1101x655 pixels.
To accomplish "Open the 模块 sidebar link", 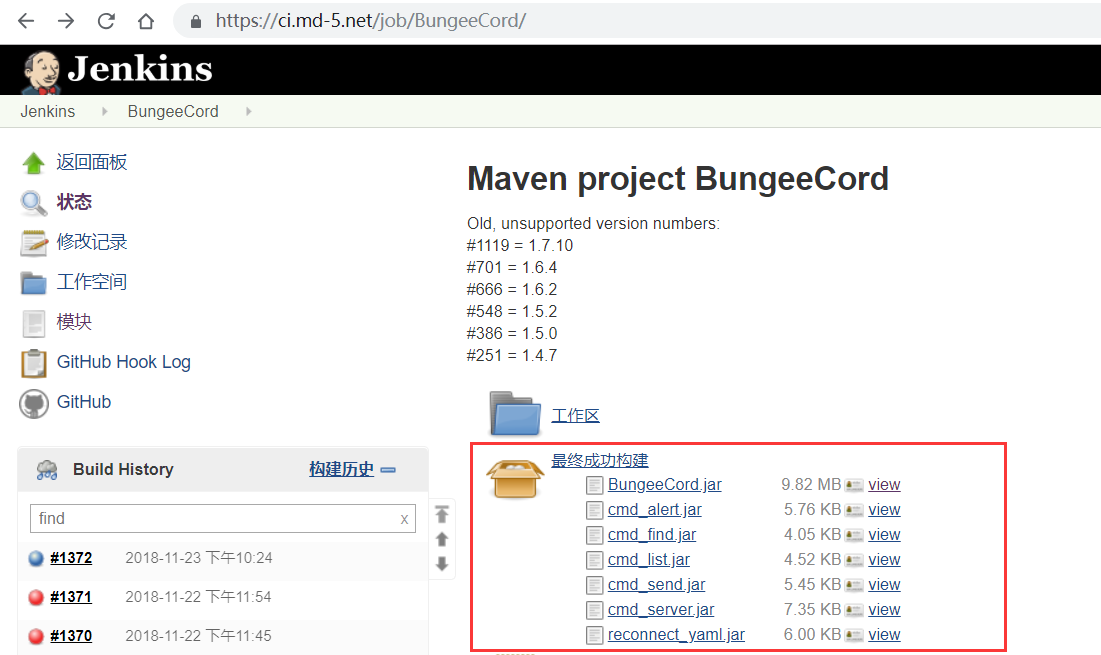I will (74, 322).
